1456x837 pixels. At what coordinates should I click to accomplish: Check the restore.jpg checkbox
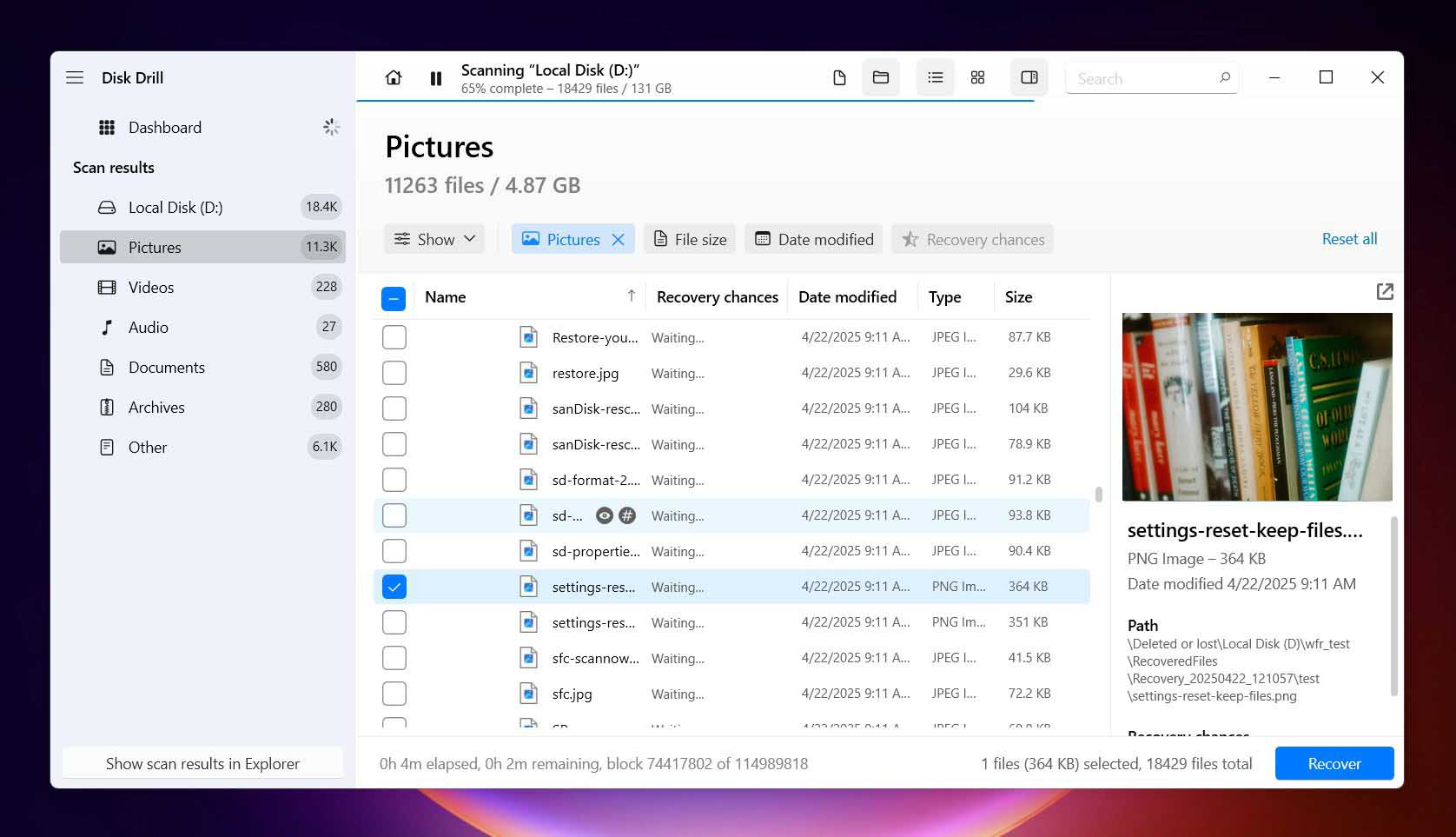pyautogui.click(x=394, y=373)
